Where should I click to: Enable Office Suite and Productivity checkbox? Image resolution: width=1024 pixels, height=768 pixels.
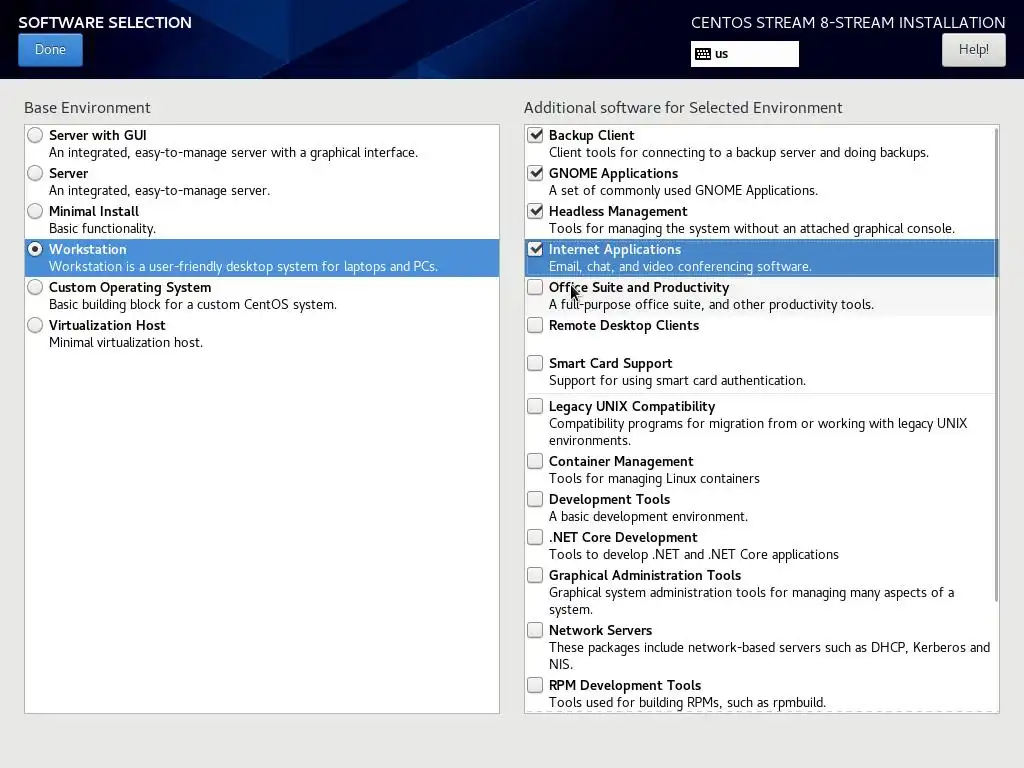pos(535,287)
